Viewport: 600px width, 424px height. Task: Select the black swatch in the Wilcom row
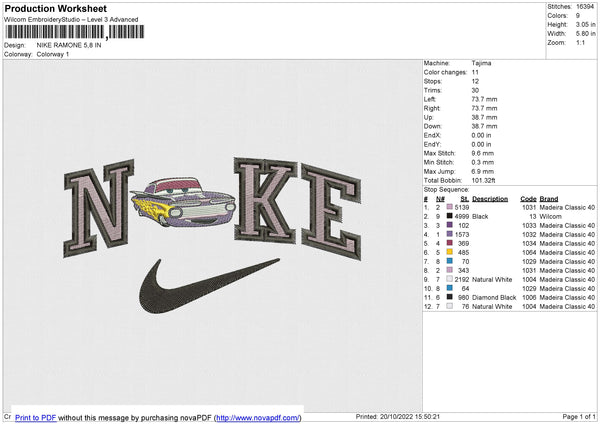pyautogui.click(x=450, y=216)
